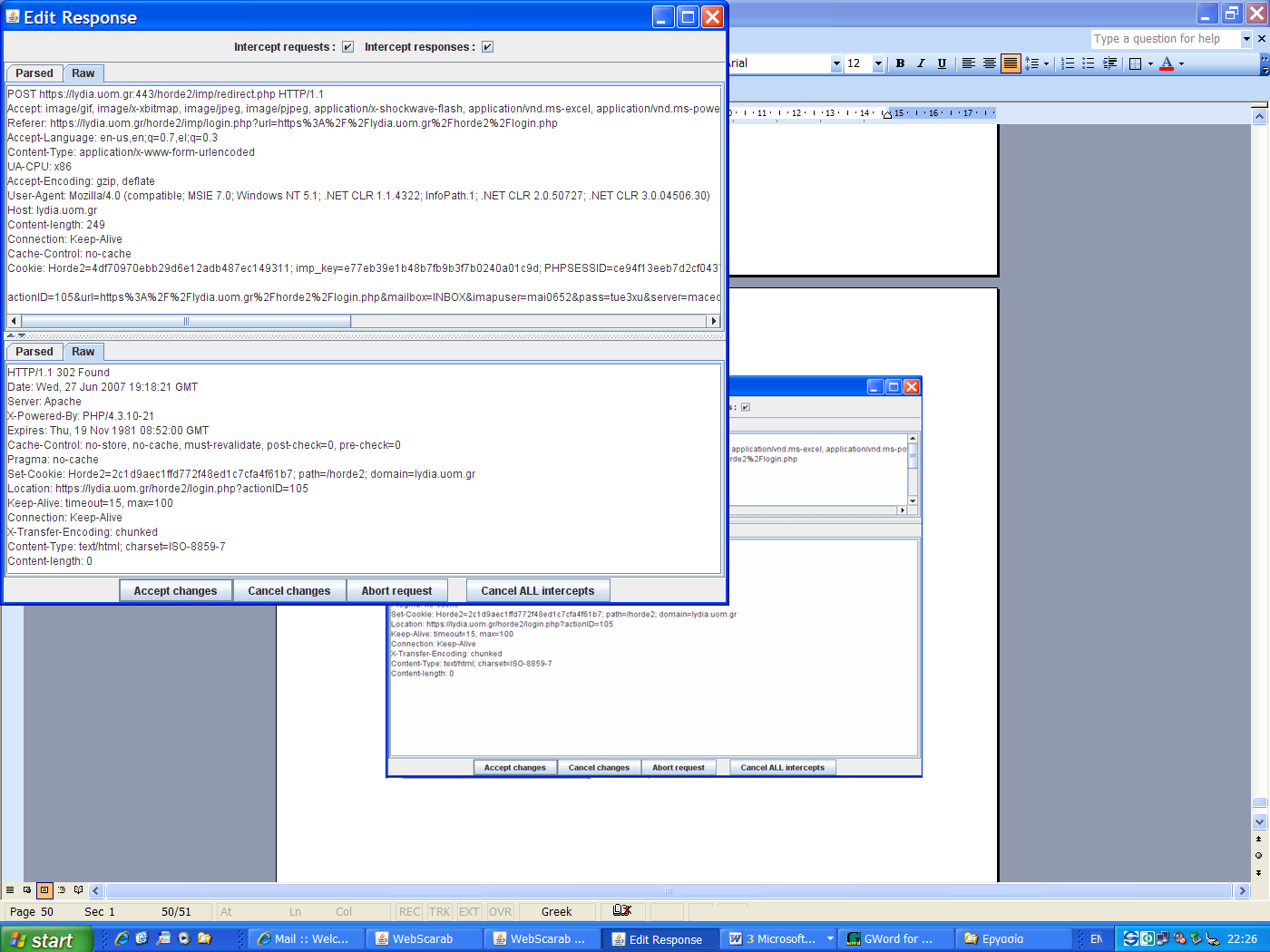Toggle EXT extend selection status indicator

pyautogui.click(x=469, y=911)
